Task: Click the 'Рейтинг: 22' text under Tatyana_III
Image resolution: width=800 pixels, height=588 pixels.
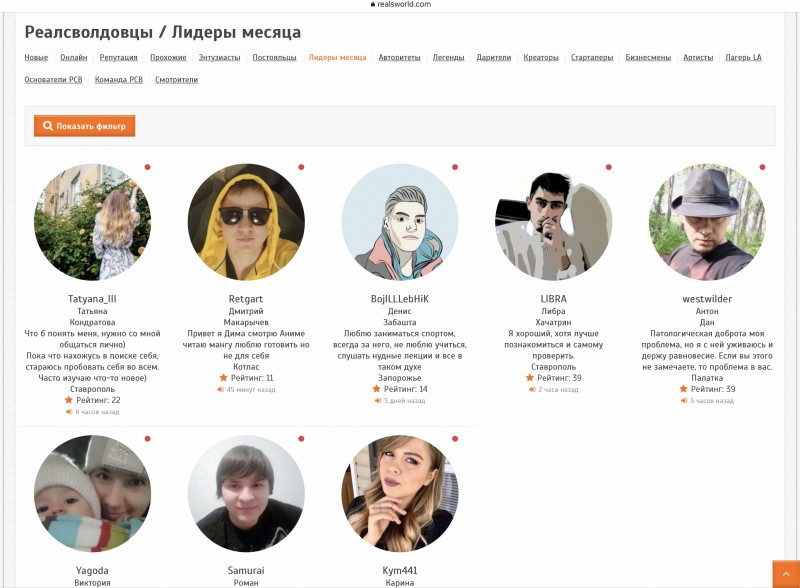Action: point(98,400)
